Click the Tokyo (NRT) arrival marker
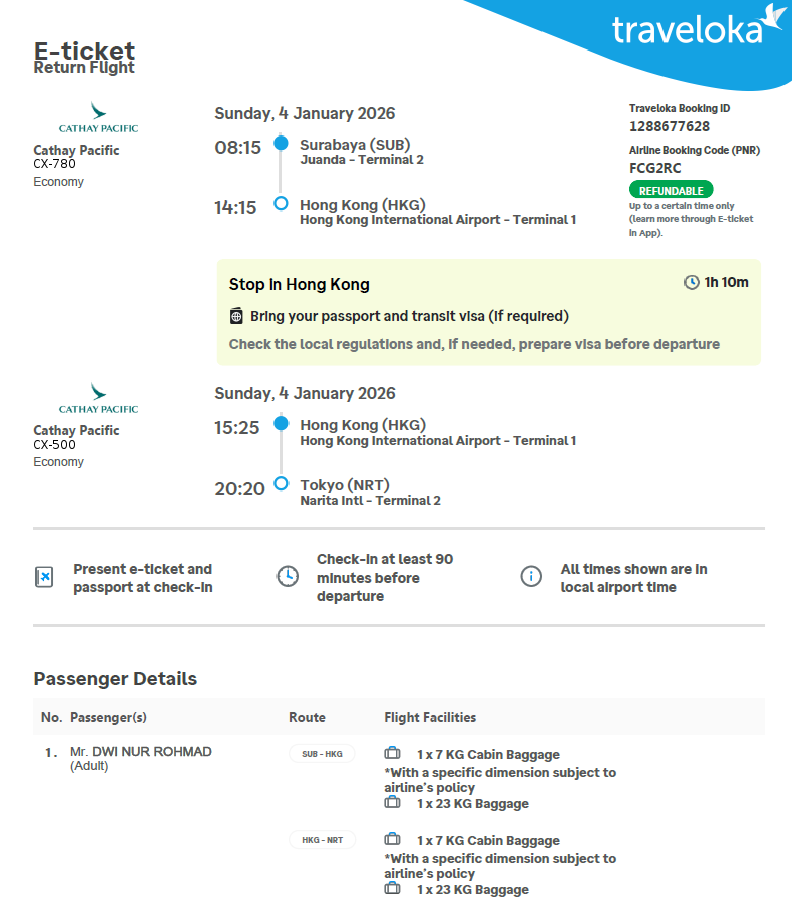Screen dimensions: 796x911 (x=281, y=484)
